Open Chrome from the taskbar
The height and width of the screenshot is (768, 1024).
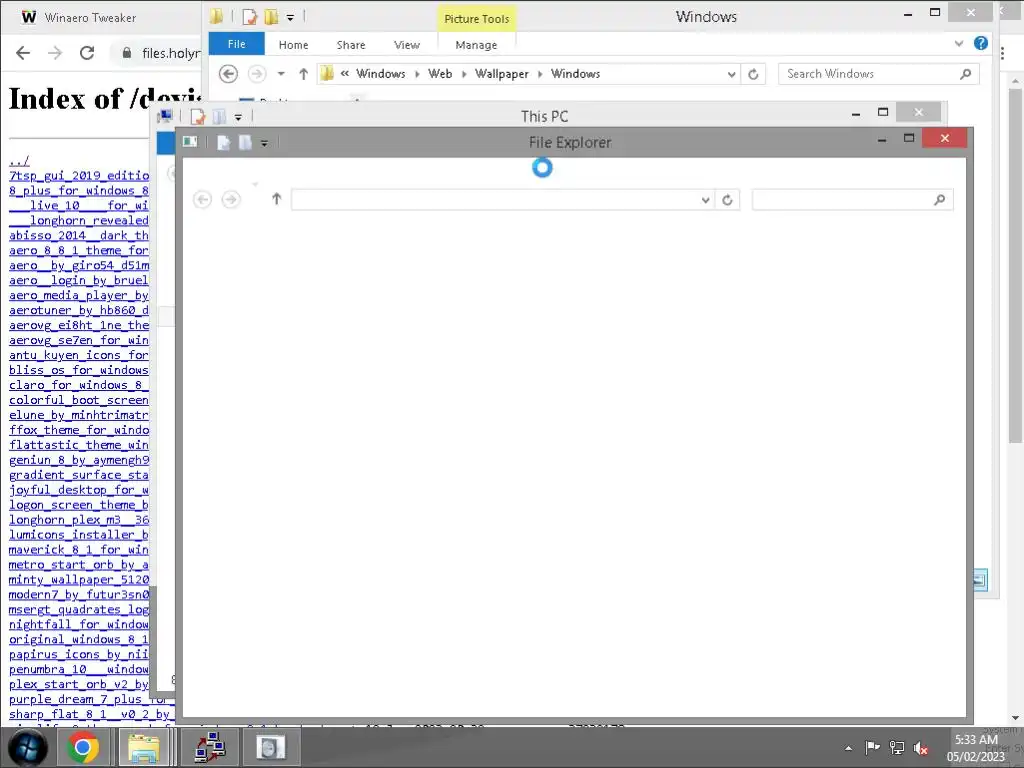click(82, 747)
